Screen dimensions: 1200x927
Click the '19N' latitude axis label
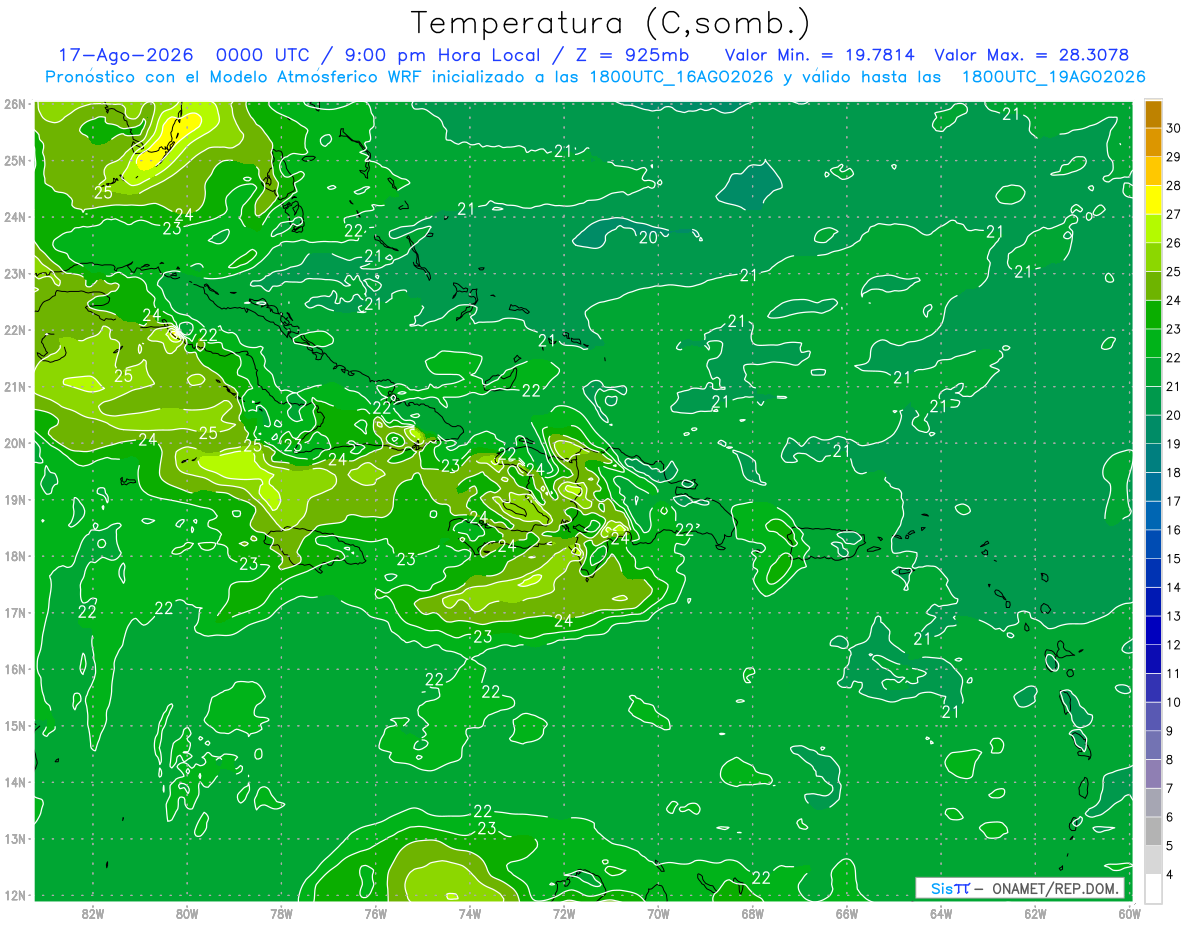(14, 499)
